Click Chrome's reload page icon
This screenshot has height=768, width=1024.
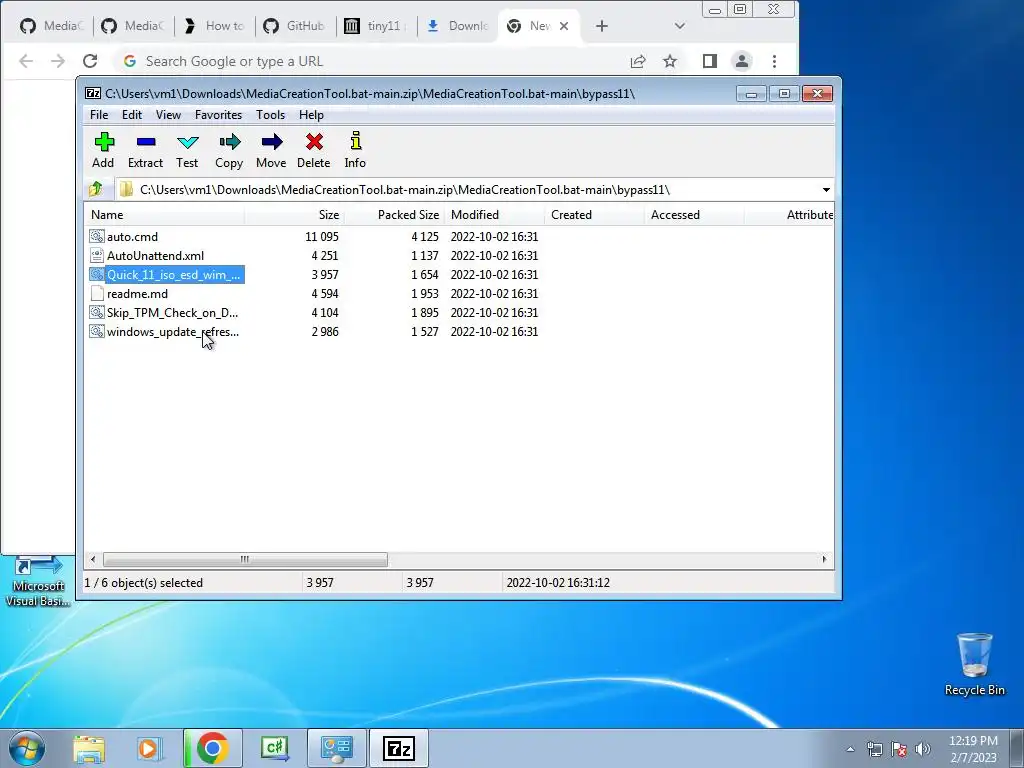tap(90, 61)
